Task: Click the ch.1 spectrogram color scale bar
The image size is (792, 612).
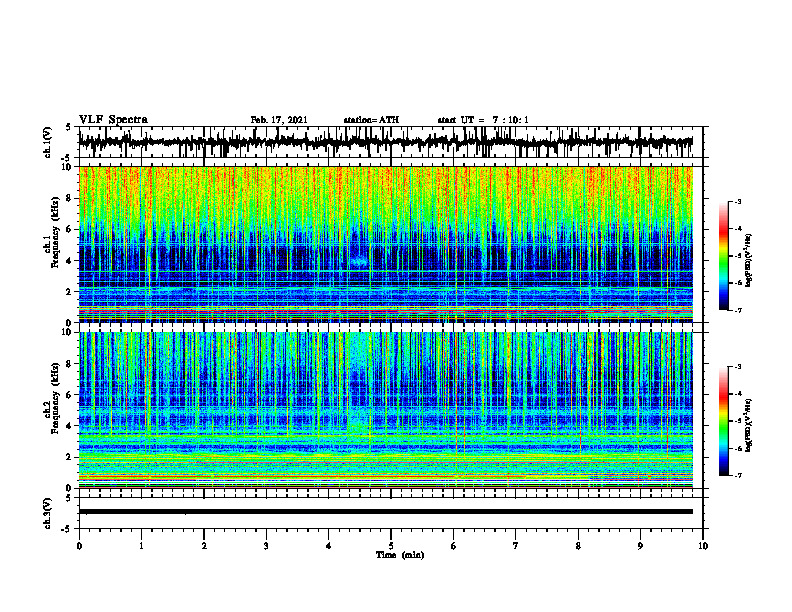Action: (724, 256)
